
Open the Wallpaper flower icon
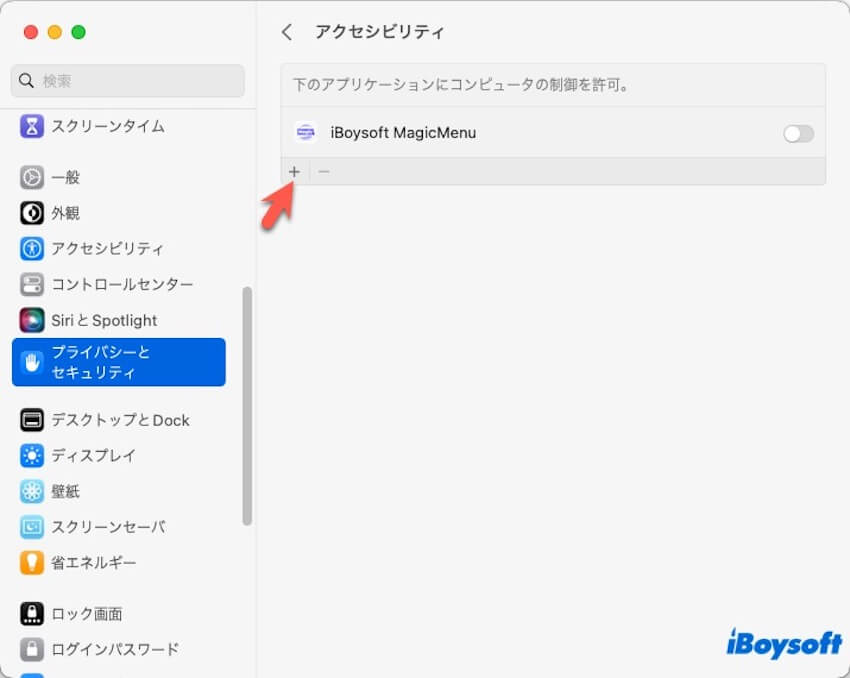click(x=32, y=491)
